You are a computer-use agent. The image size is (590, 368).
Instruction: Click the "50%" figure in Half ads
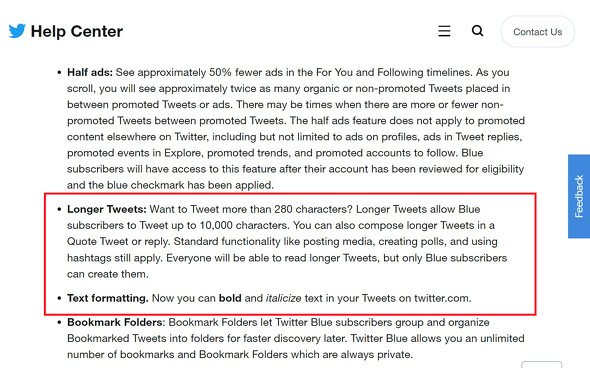[220, 72]
